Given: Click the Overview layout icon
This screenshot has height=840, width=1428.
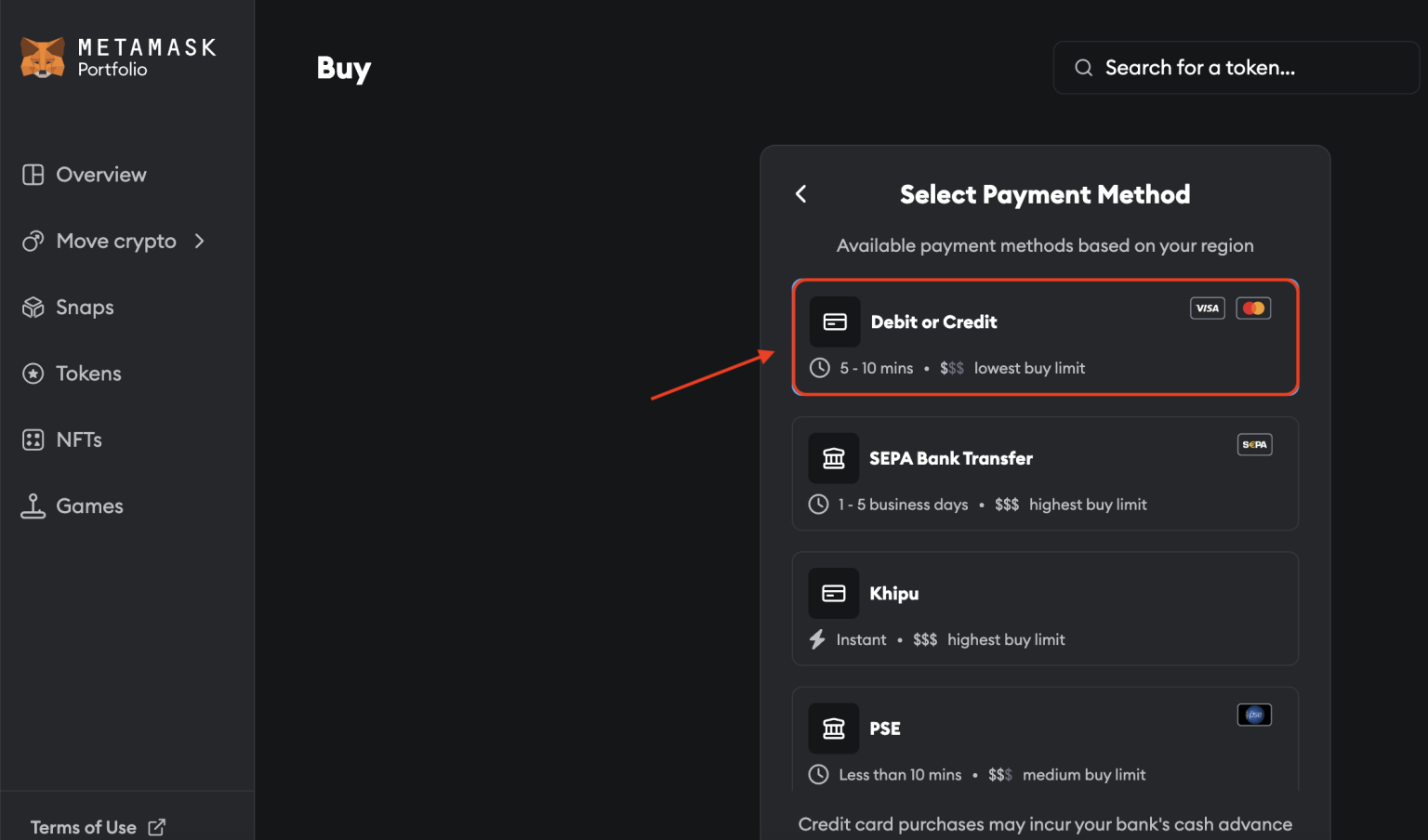Looking at the screenshot, I should (33, 175).
